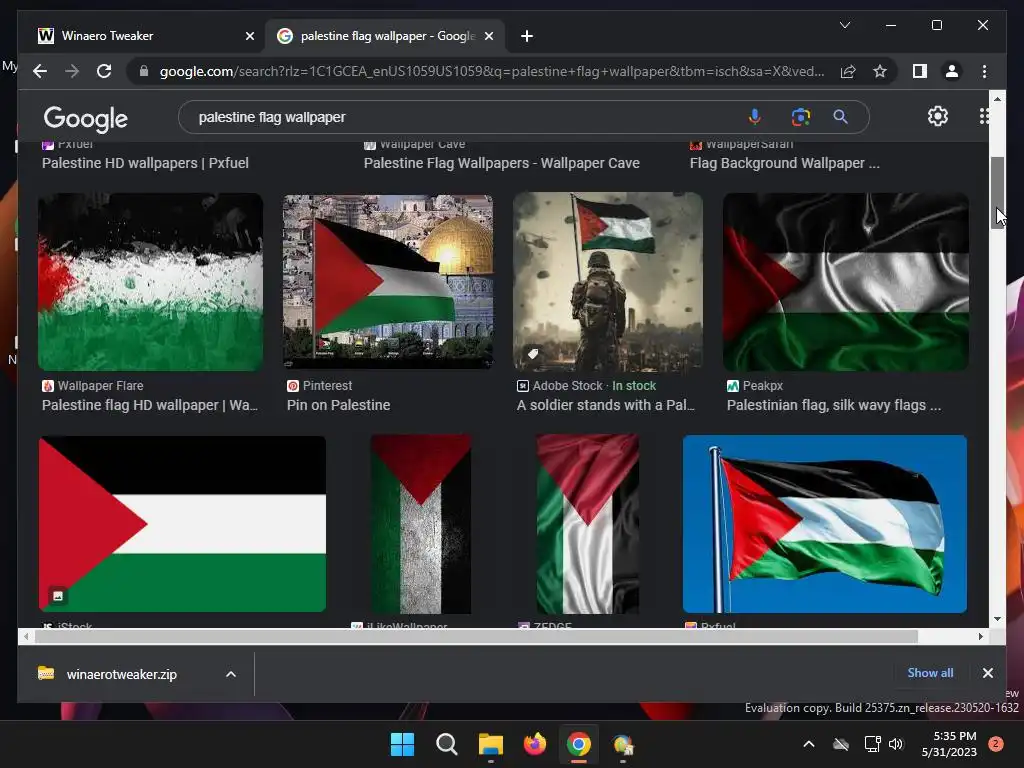Viewport: 1024px width, 768px height.
Task: Open notifications badge in taskbar
Action: tap(996, 744)
